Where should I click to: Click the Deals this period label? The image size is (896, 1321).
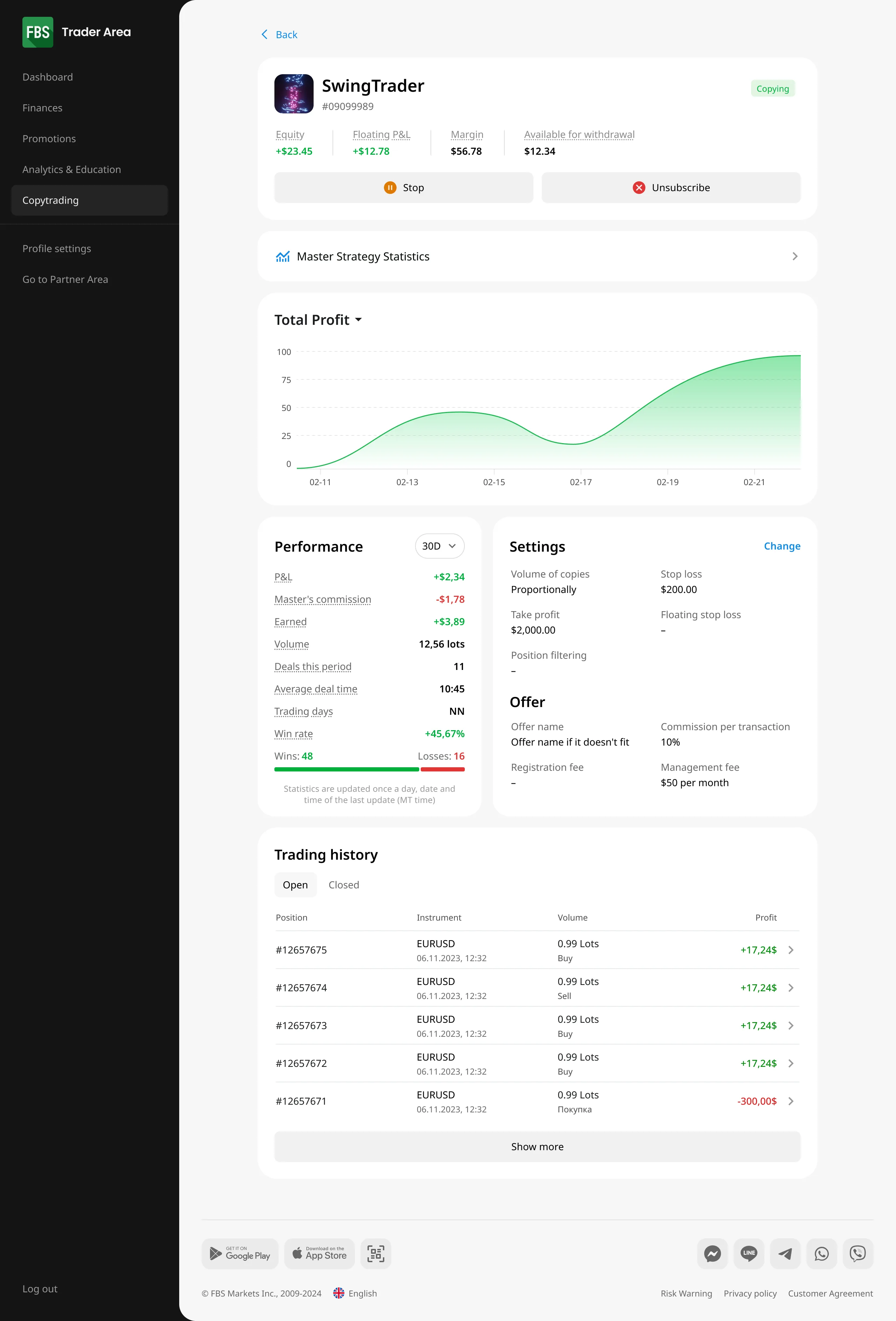(x=313, y=667)
